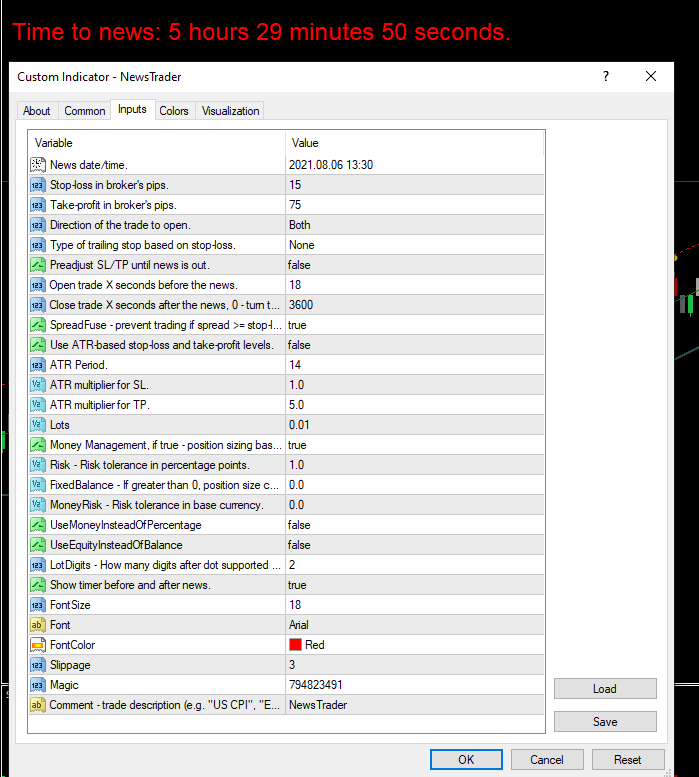Toggle the Show timer before and after news value
The width and height of the screenshot is (699, 777).
(415, 585)
